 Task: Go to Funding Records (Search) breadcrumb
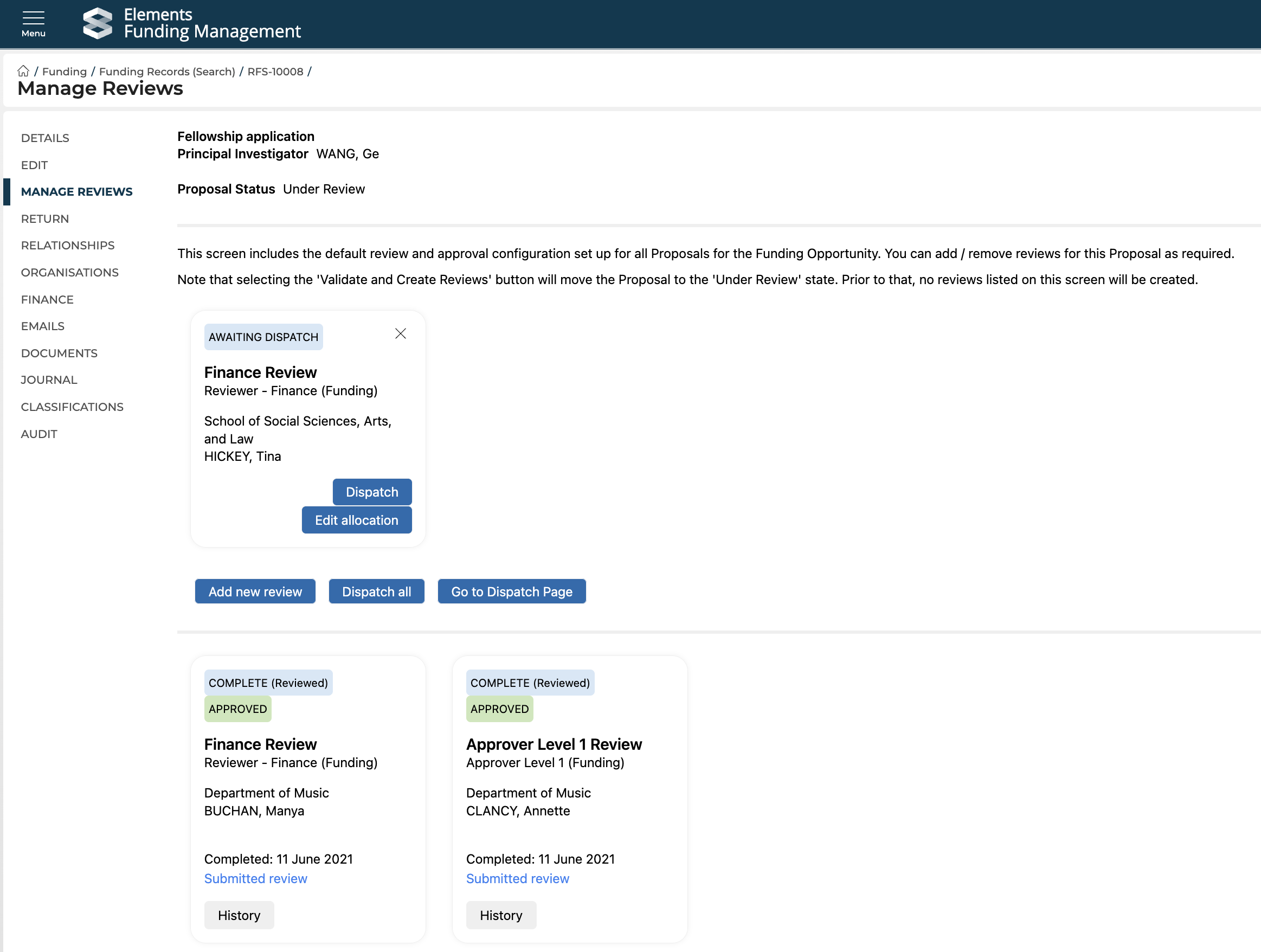[x=167, y=71]
